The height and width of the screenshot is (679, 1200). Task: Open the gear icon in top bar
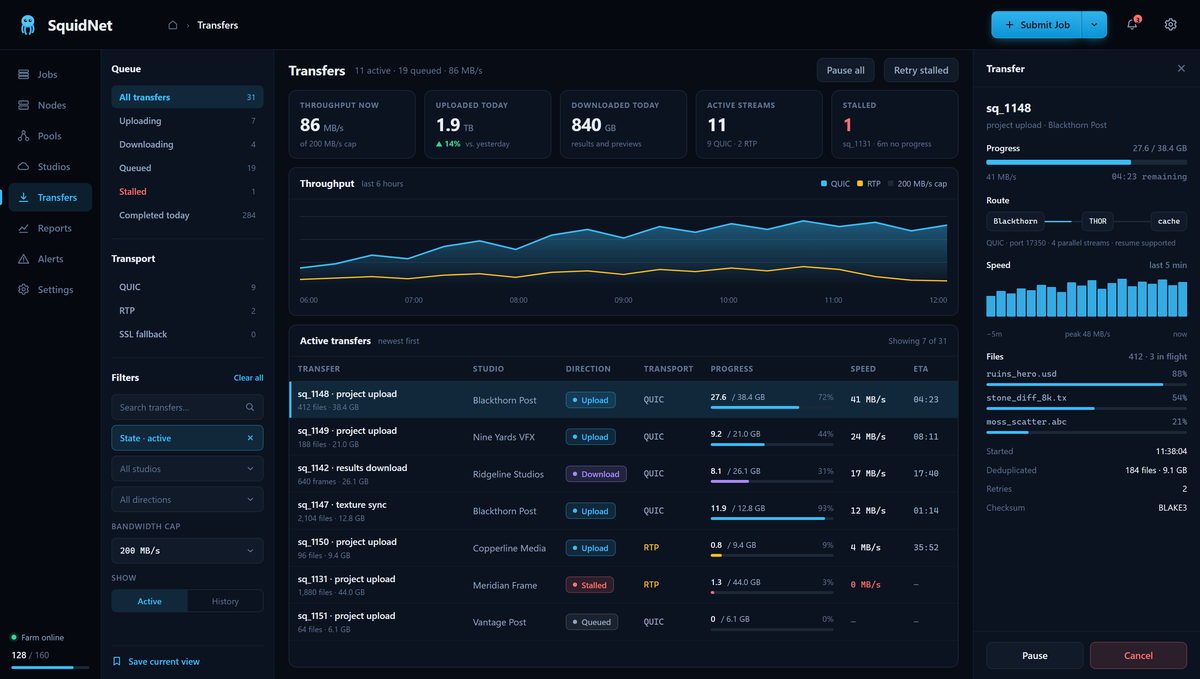1170,25
